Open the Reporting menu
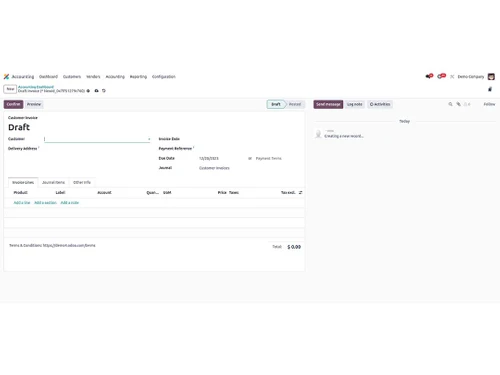 click(x=138, y=77)
